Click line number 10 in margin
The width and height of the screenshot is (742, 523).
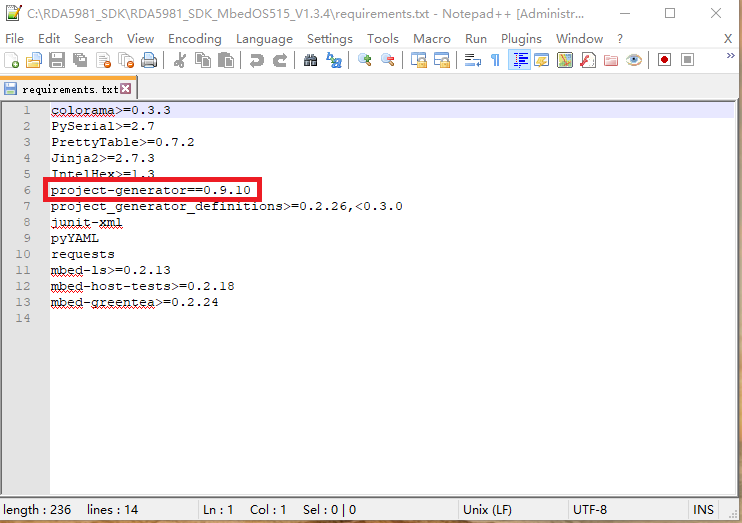pos(23,254)
